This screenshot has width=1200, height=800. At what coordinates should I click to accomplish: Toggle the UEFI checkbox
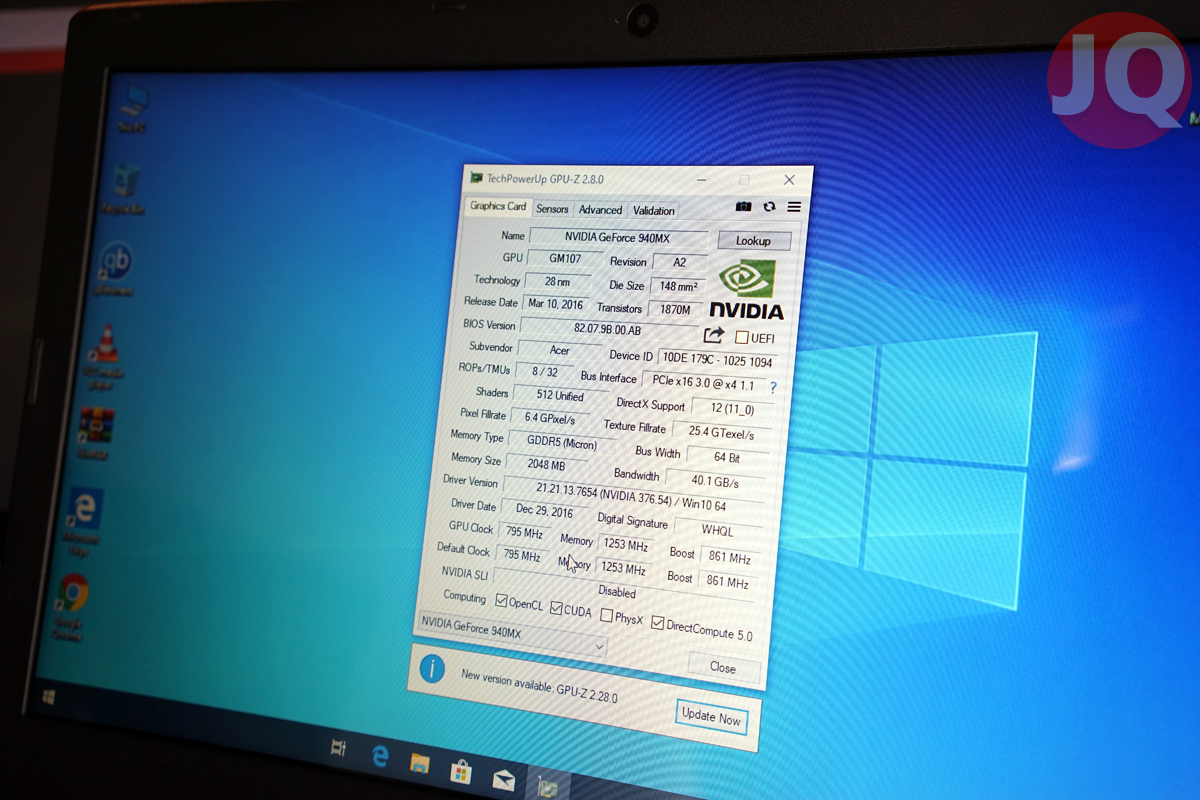tap(742, 338)
